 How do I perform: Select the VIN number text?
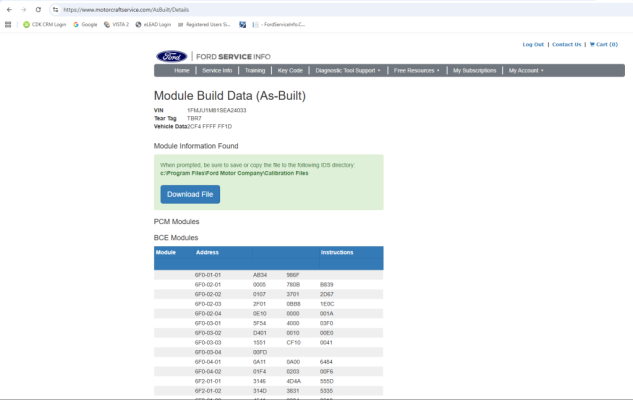click(x=216, y=110)
